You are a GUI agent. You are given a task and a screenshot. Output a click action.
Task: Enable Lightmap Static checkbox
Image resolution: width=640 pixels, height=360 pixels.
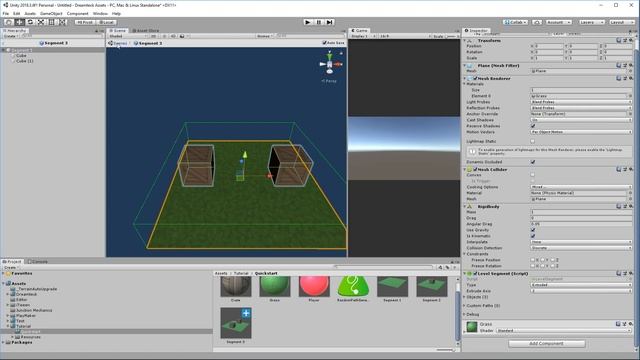tap(533, 141)
